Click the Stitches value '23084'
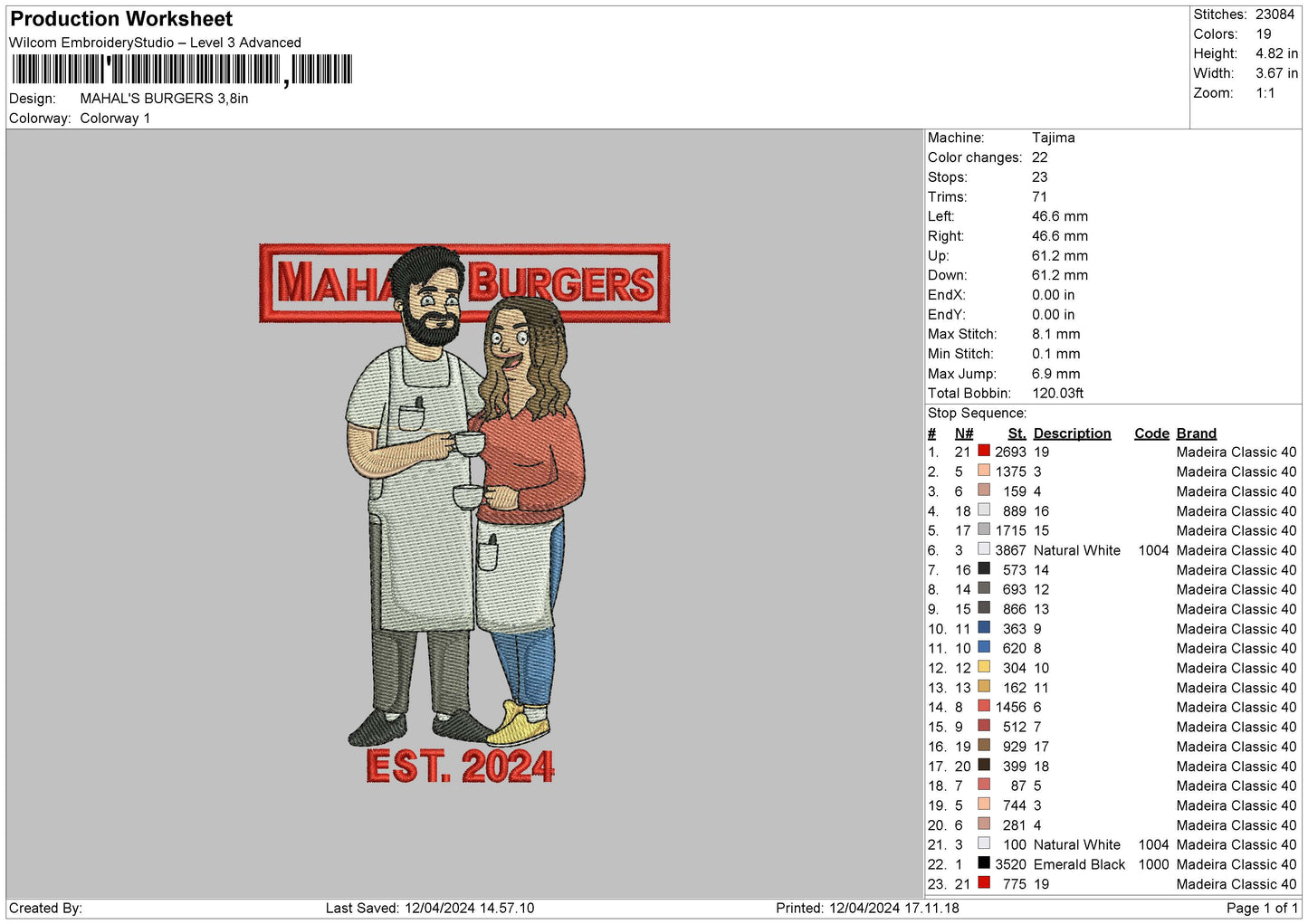The image size is (1308, 924). (x=1275, y=14)
